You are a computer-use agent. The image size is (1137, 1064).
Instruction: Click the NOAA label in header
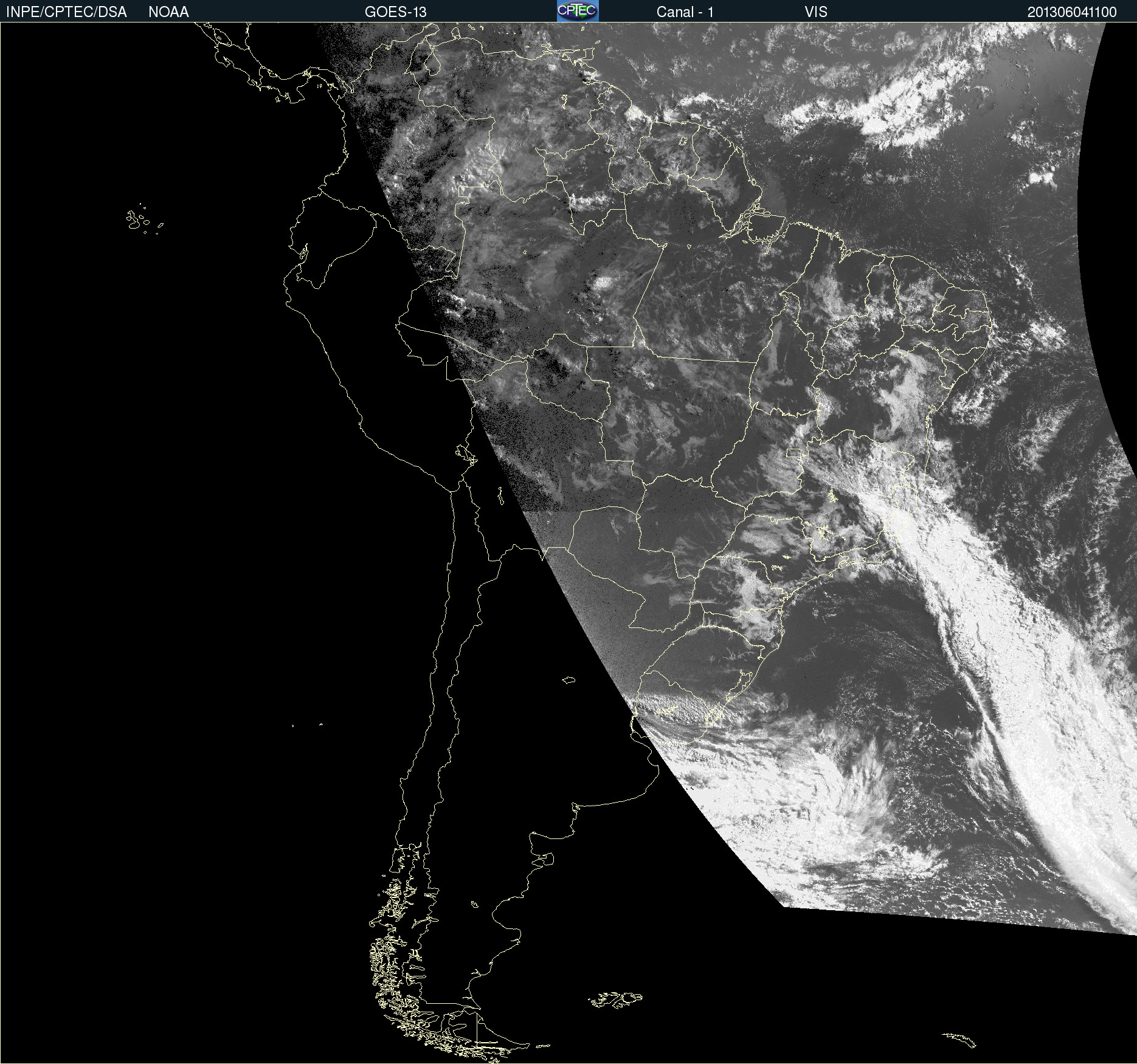point(168,12)
